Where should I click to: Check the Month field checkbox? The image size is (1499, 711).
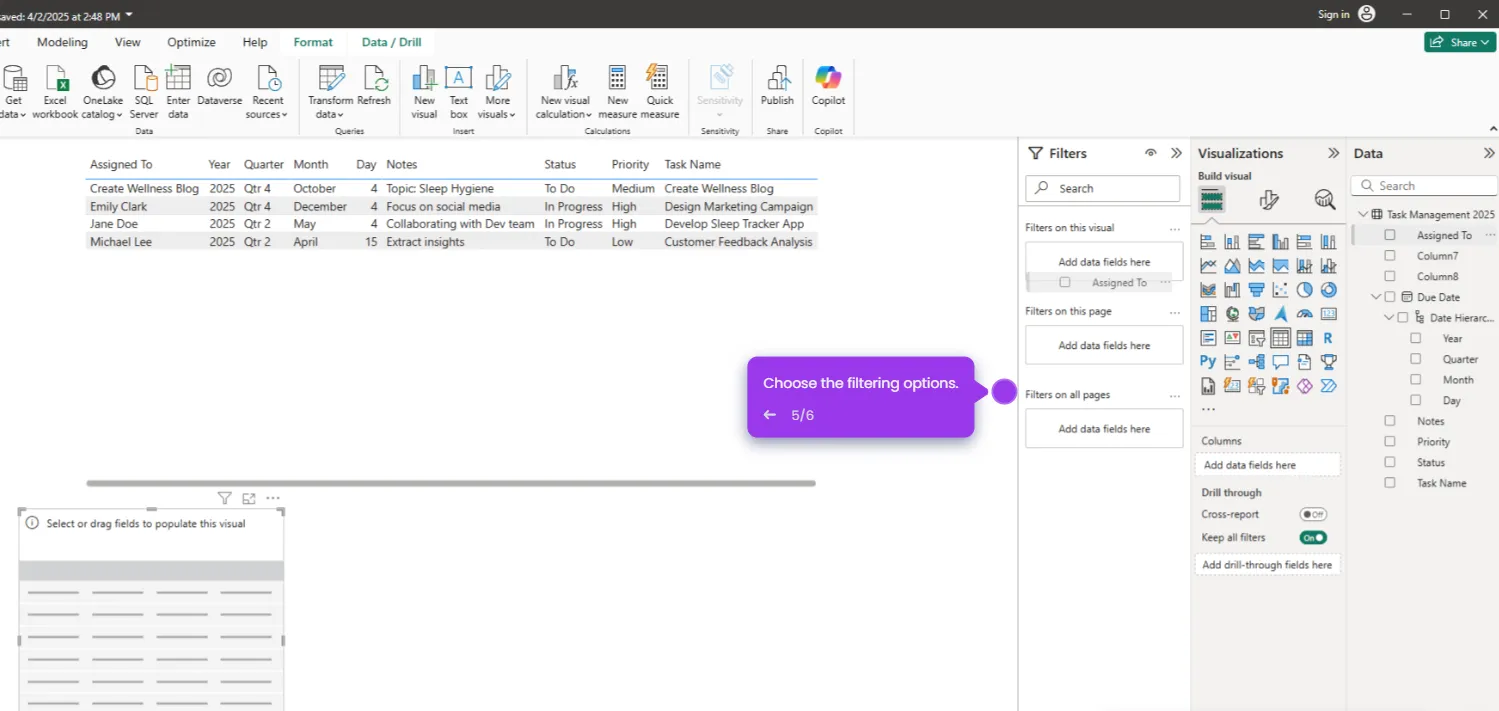(x=1415, y=380)
